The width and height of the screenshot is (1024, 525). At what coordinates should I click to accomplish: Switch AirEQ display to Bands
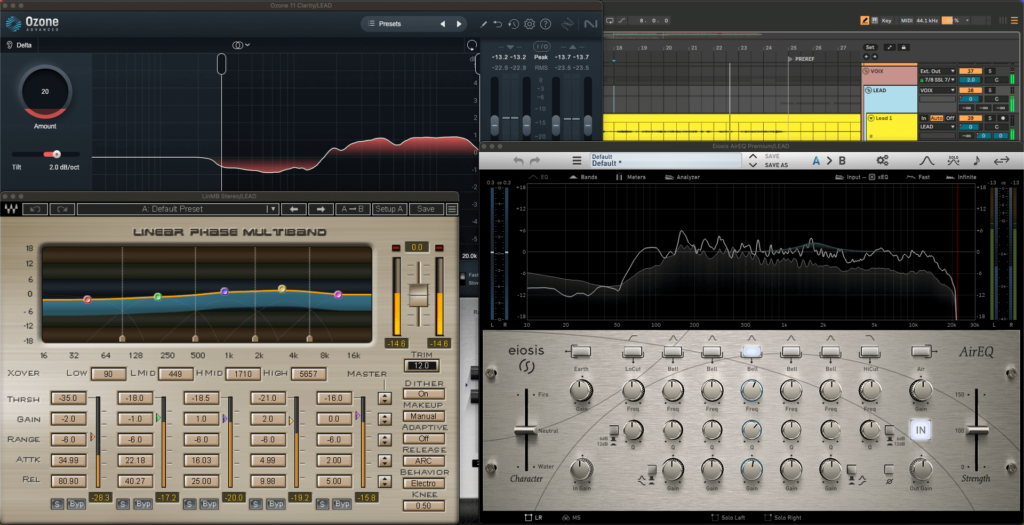(583, 177)
